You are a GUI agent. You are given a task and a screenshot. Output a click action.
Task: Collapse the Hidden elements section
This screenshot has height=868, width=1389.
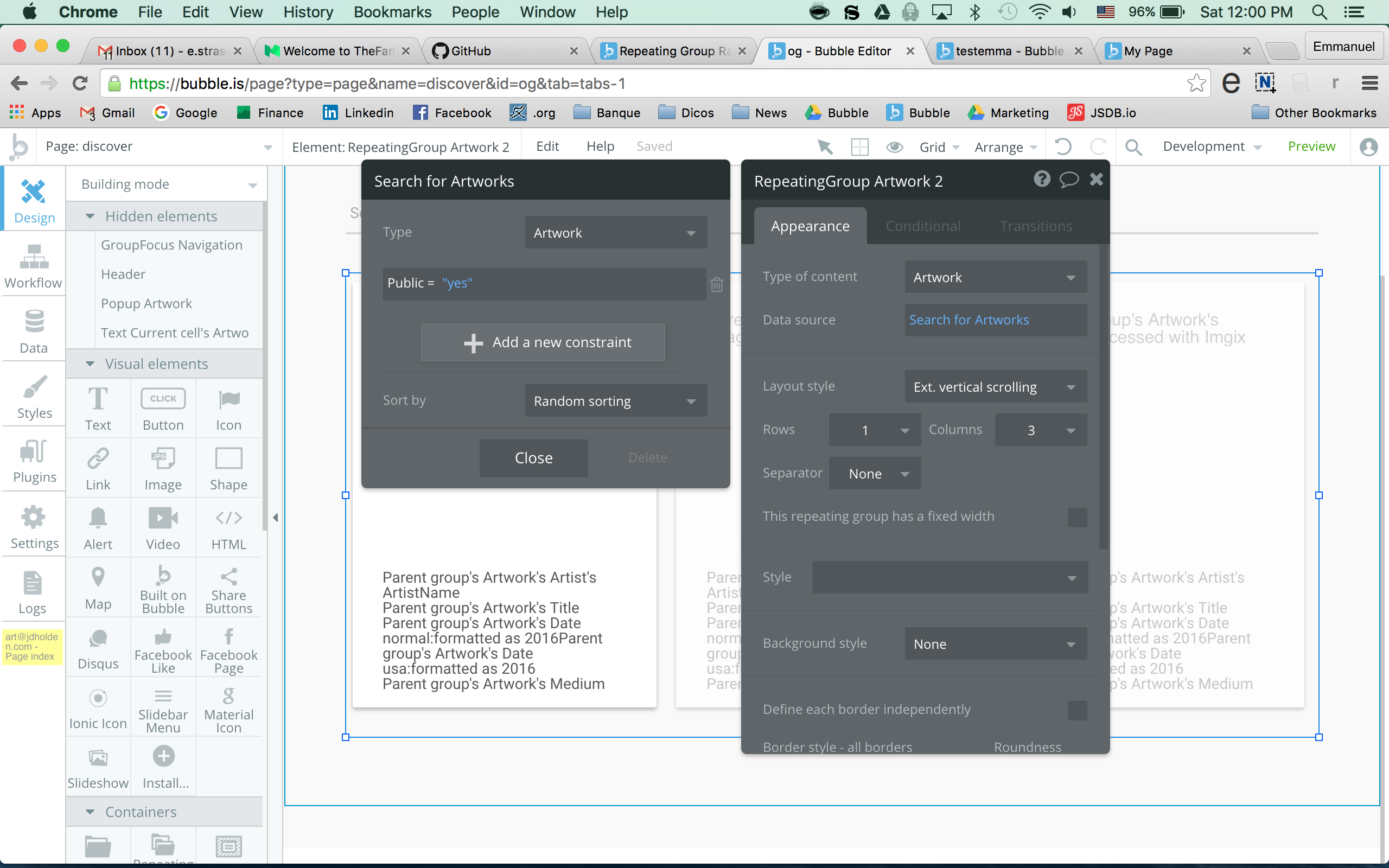coord(90,216)
